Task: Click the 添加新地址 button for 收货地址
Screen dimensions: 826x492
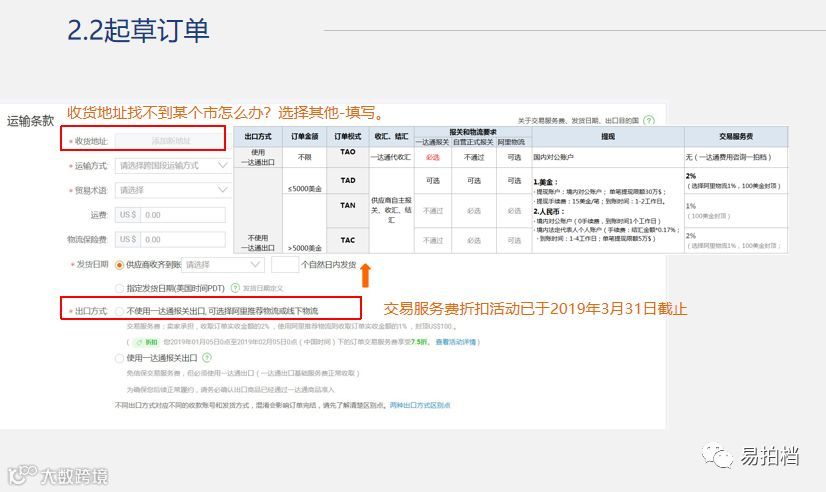Action: [x=170, y=141]
